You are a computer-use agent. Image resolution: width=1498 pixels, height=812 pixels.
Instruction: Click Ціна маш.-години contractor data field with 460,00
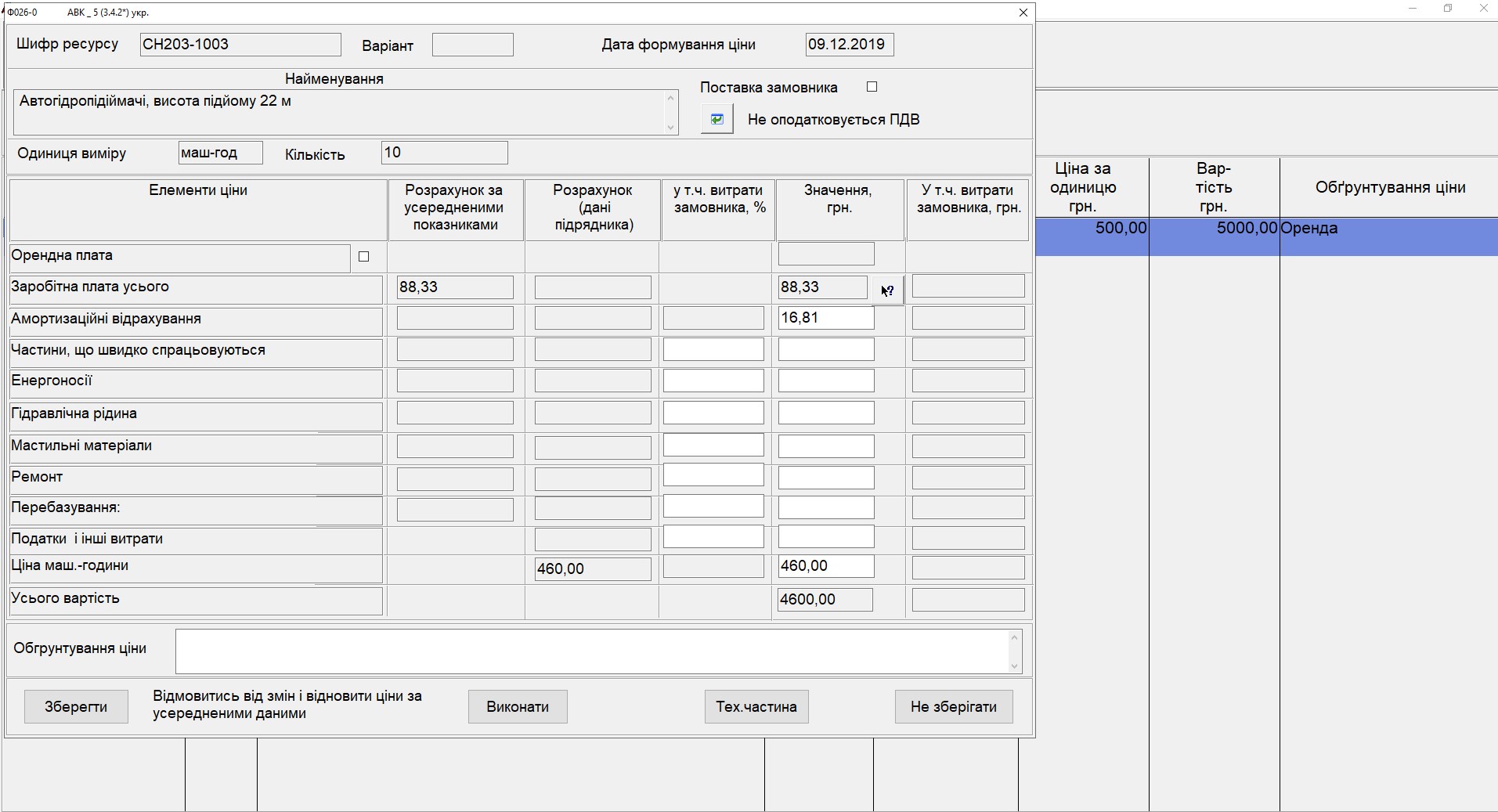593,569
